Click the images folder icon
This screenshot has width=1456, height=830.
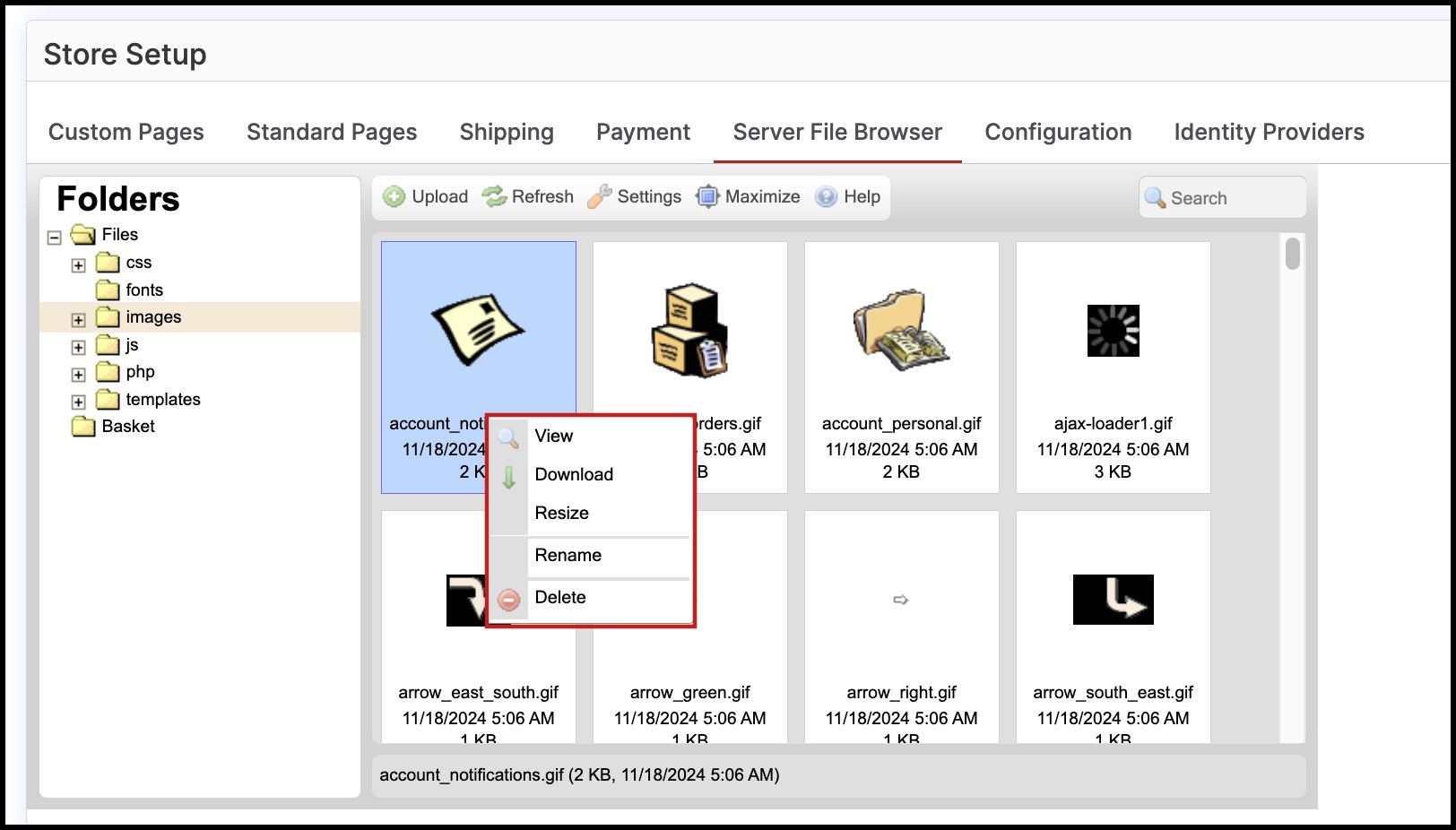(108, 317)
